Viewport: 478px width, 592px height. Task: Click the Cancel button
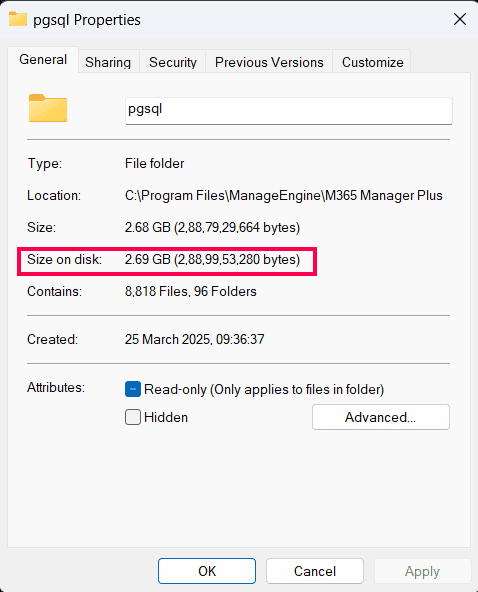pyautogui.click(x=315, y=571)
